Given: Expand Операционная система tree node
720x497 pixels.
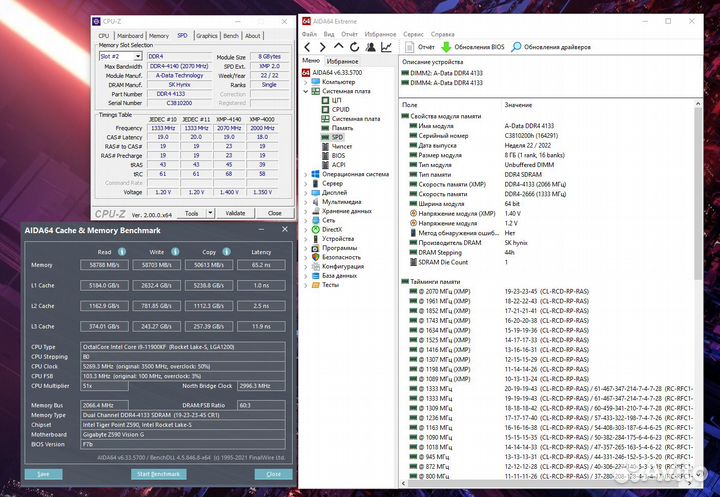Looking at the screenshot, I should (x=306, y=175).
